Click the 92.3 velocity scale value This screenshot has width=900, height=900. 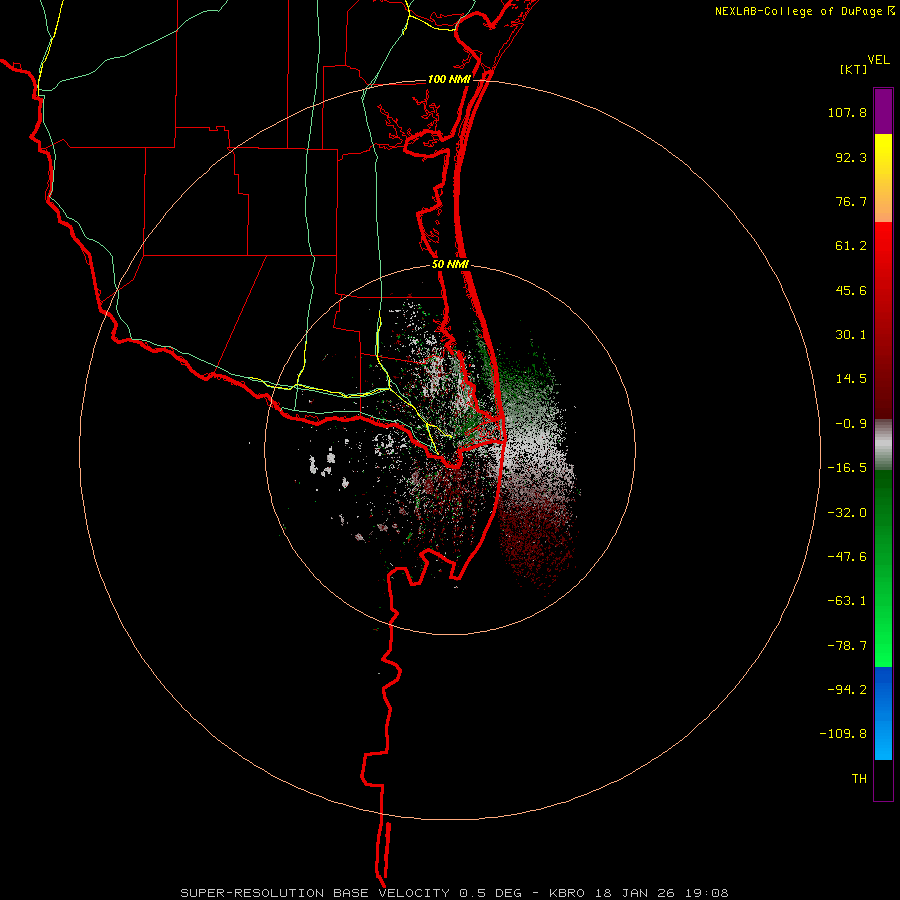point(851,157)
